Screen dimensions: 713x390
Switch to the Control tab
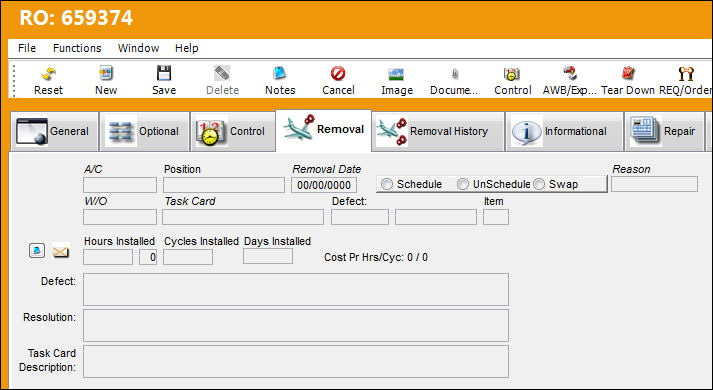(x=233, y=131)
